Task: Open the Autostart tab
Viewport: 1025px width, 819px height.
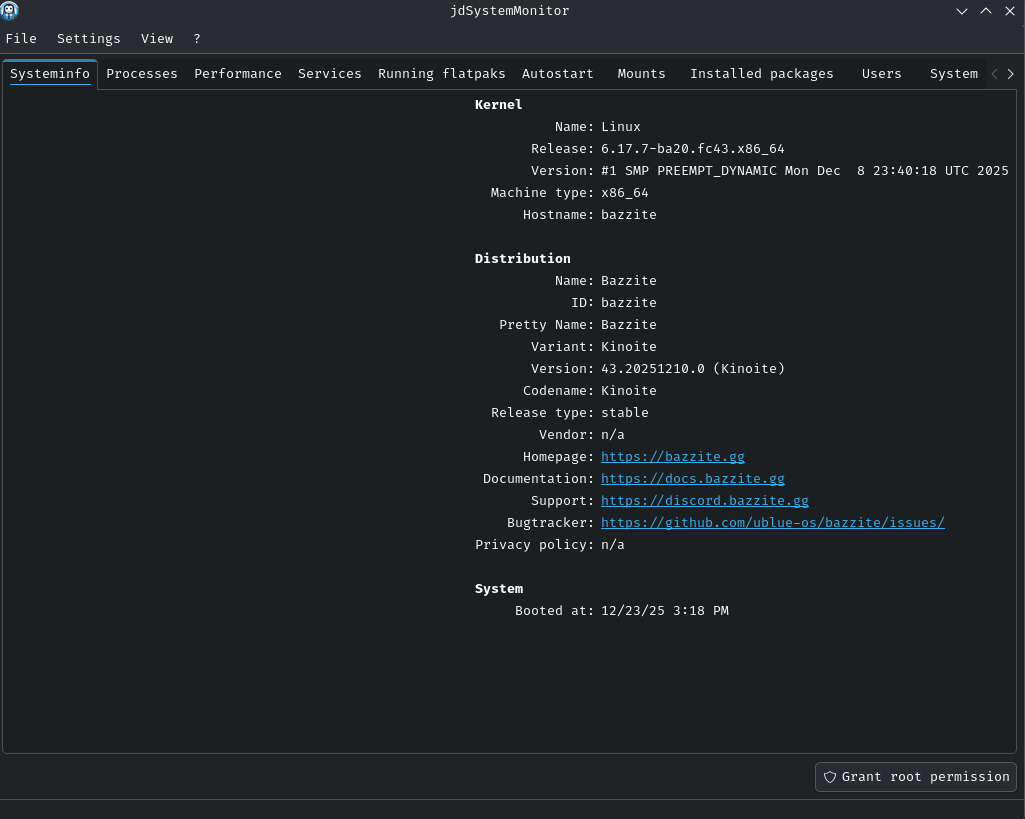Action: coord(557,73)
